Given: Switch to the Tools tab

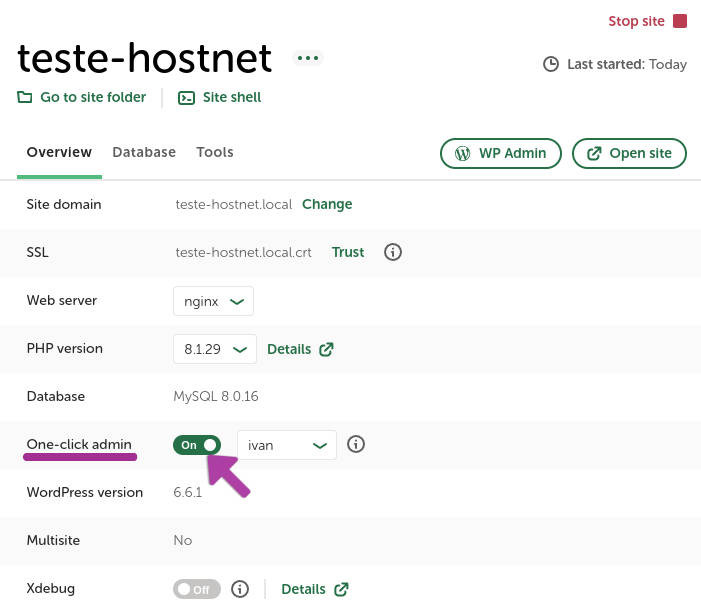Looking at the screenshot, I should coord(215,152).
